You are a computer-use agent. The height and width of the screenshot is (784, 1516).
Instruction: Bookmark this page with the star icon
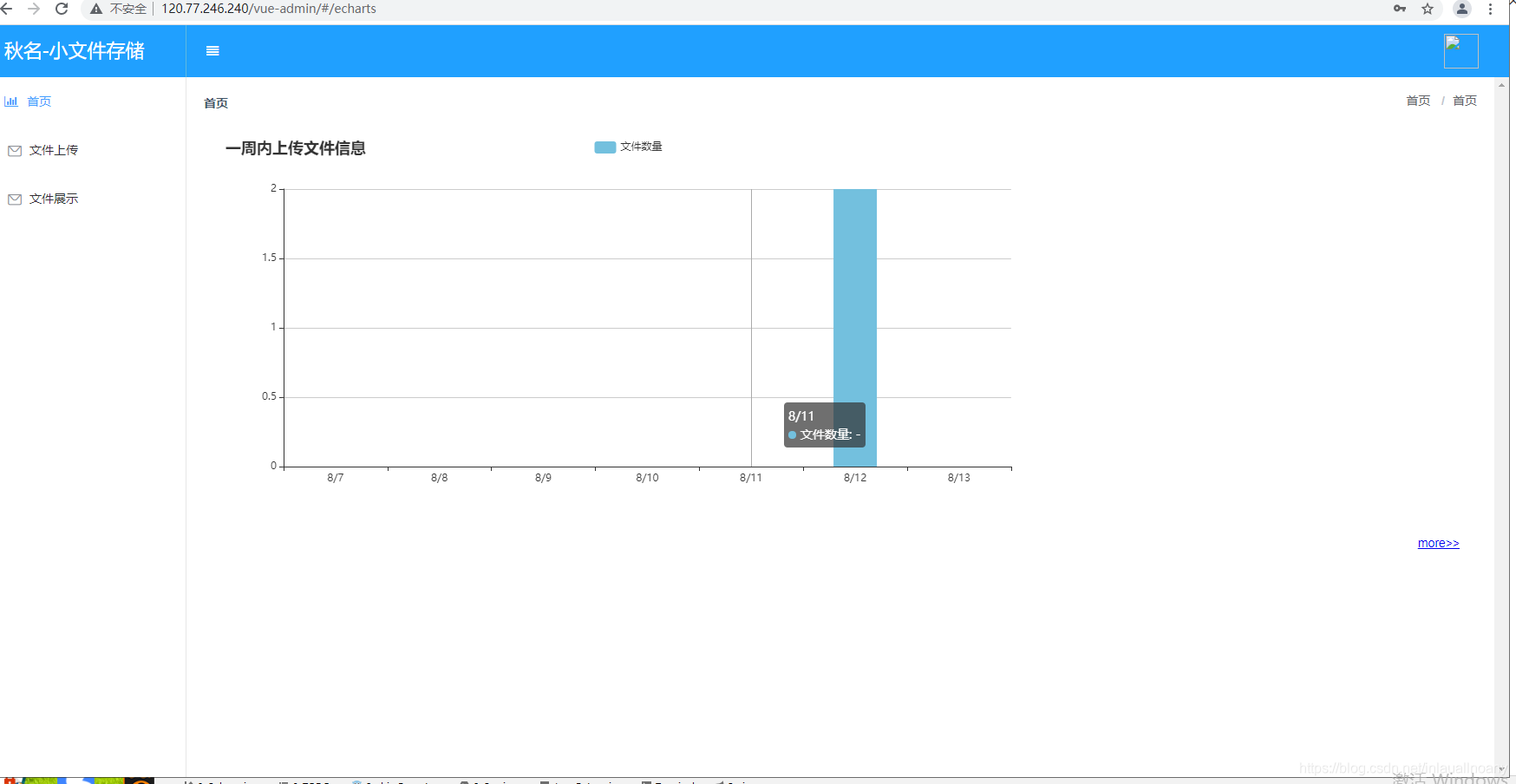point(1428,9)
